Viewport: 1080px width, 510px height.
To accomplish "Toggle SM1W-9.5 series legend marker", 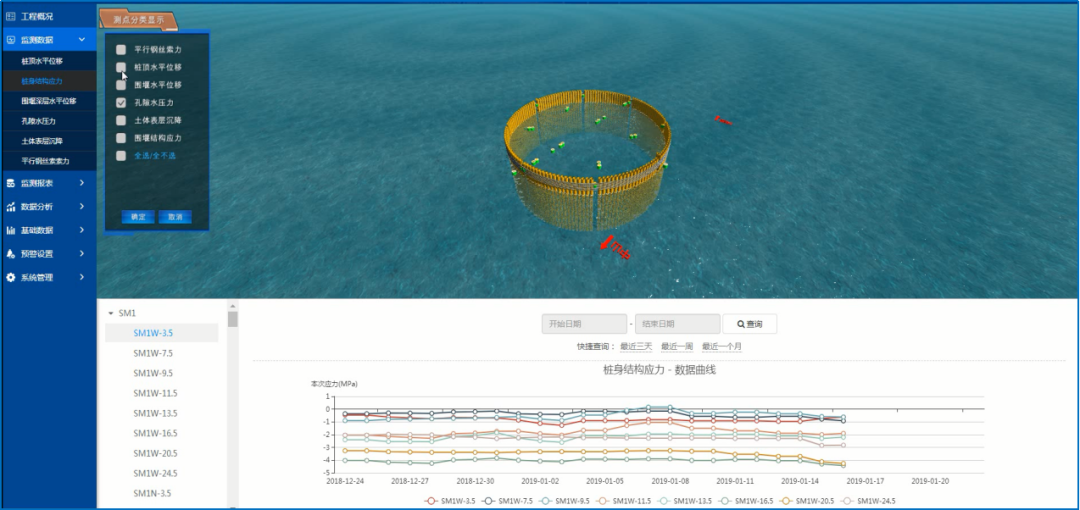I will tap(546, 501).
